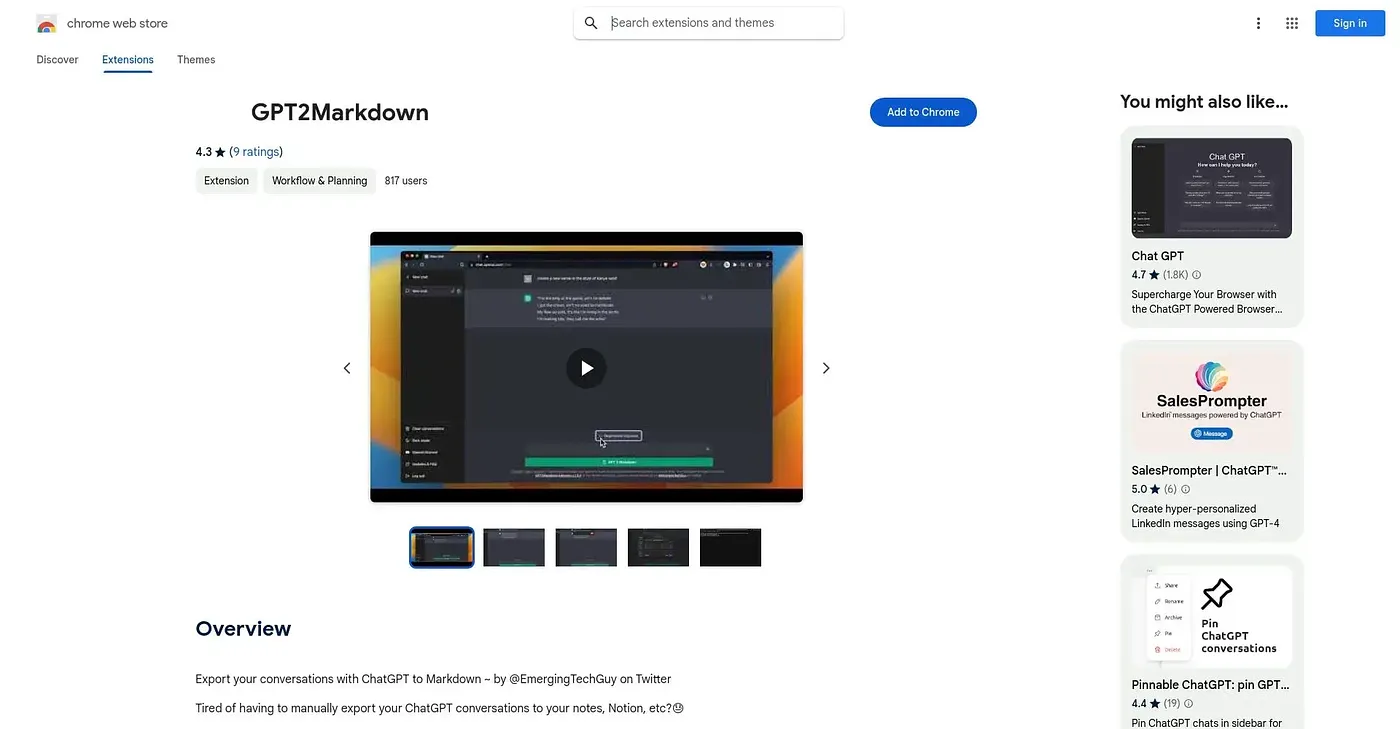1400x729 pixels.
Task: Advance to next screenshot with right arrow
Action: [x=826, y=368]
